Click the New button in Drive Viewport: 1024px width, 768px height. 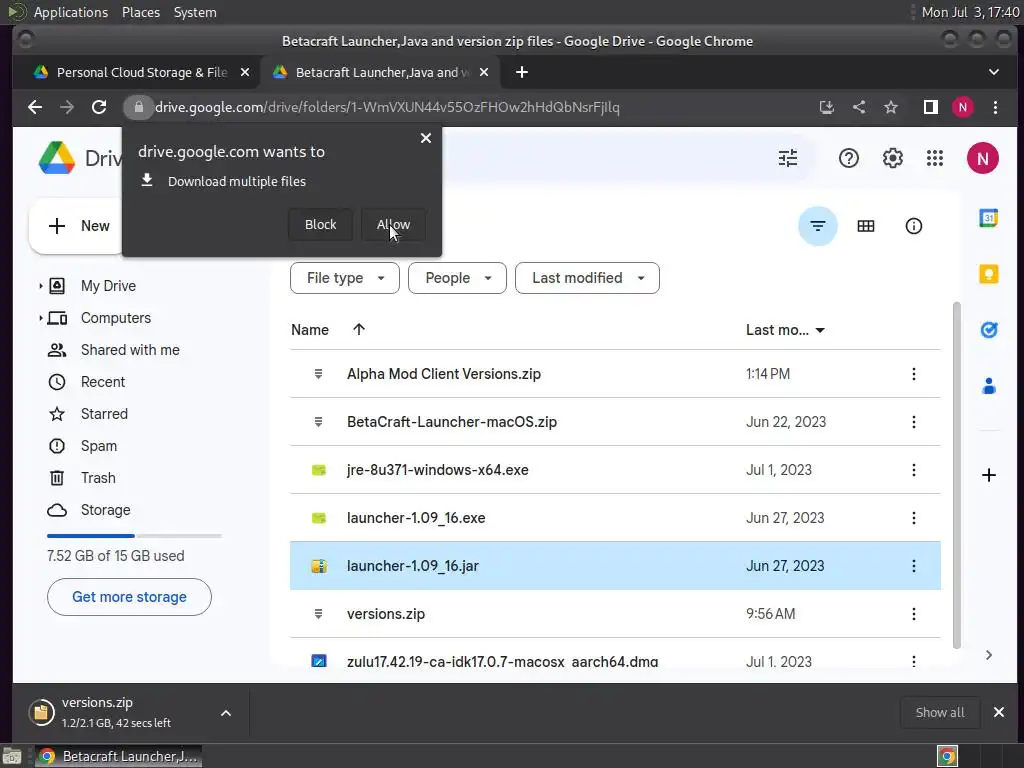pos(78,226)
